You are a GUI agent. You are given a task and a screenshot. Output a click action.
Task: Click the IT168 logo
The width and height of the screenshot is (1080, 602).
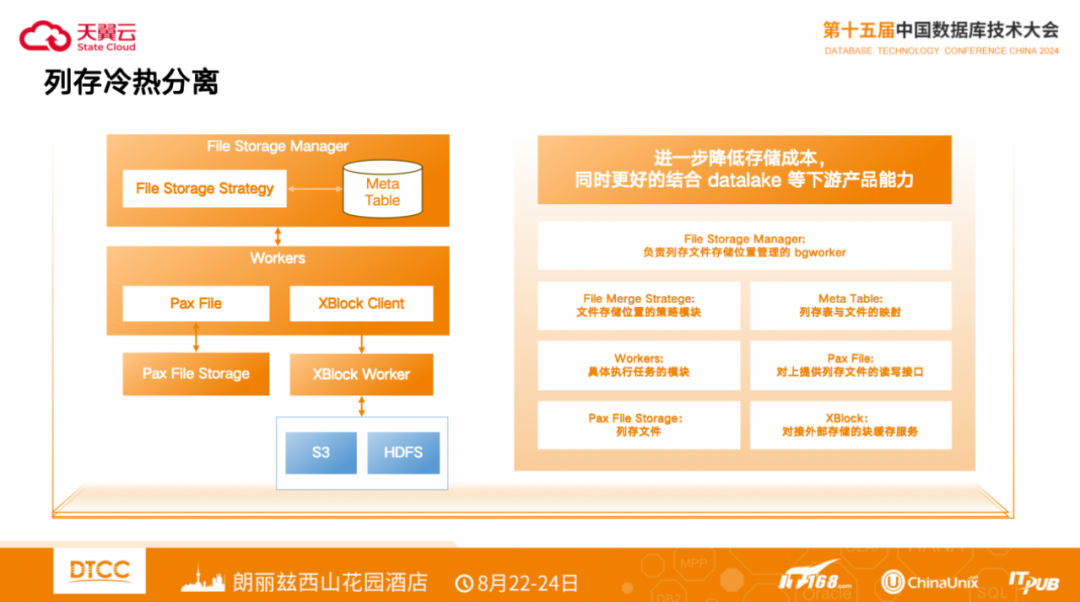[816, 577]
